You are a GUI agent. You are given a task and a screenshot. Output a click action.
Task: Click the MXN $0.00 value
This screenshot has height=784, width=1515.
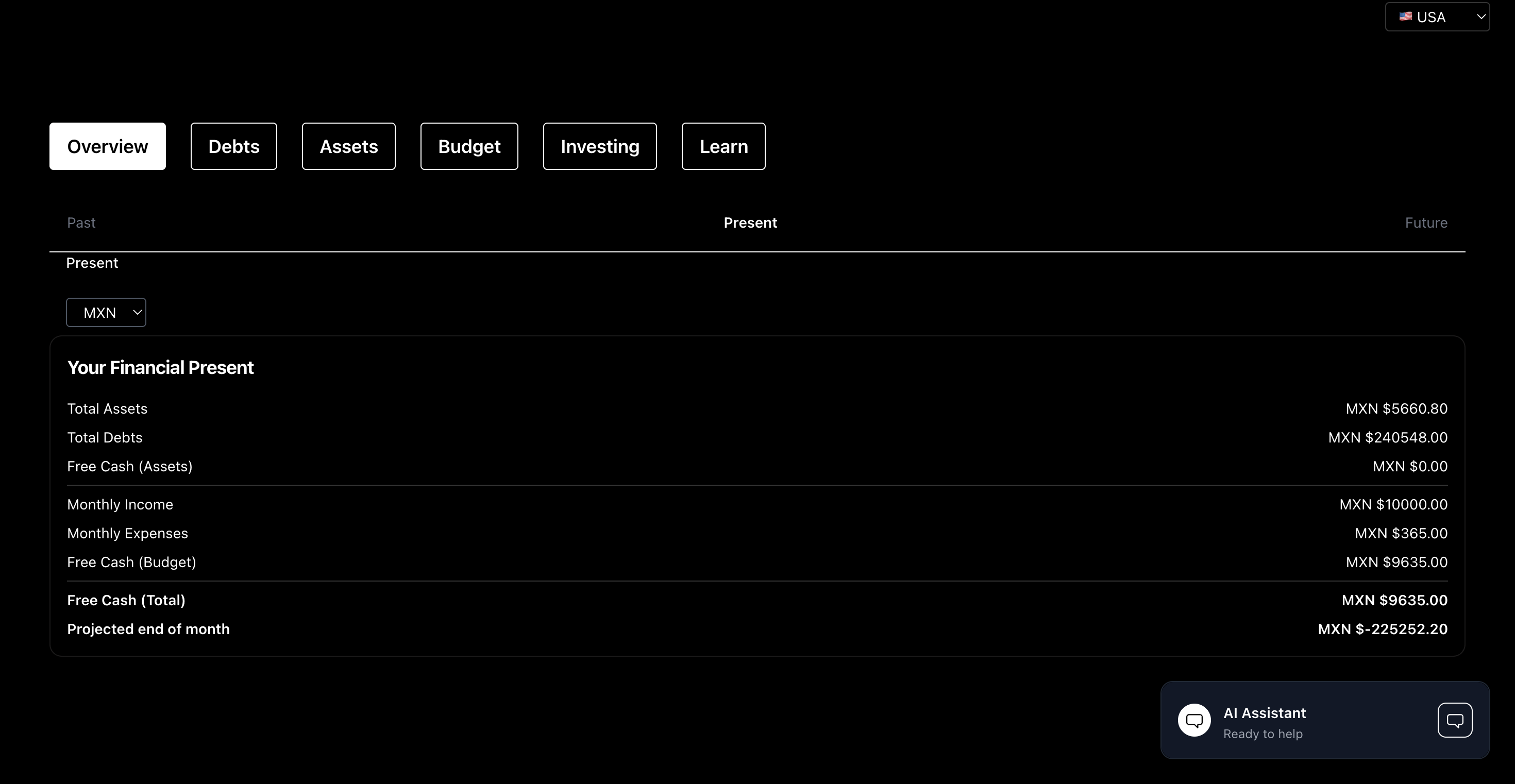point(1410,466)
